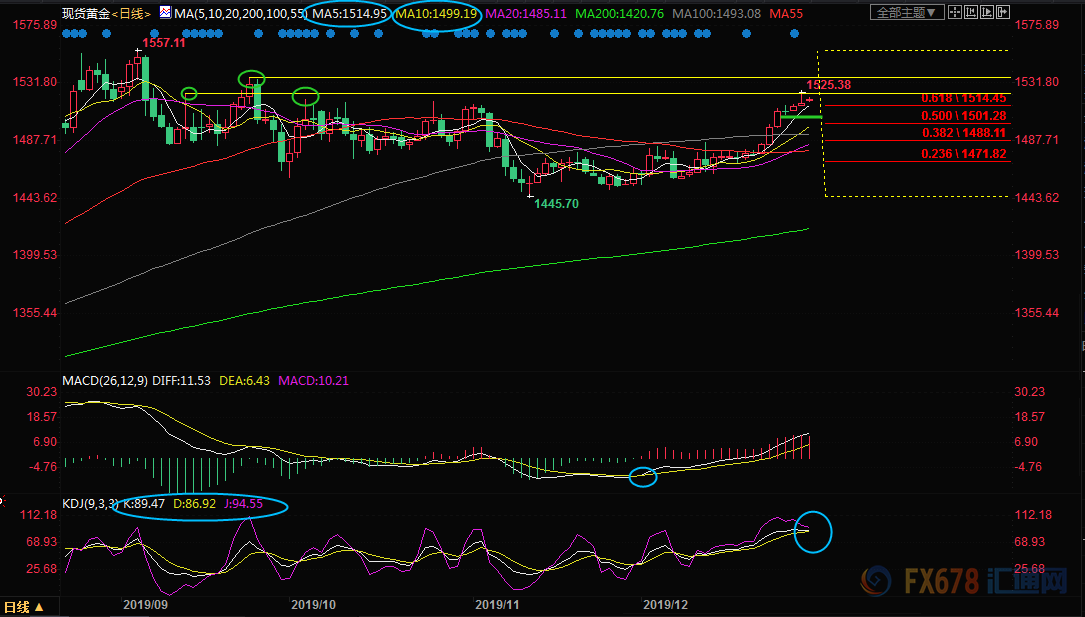Click the MA5:1514.95 indicator label
Screen dimensions: 1085x617
(x=349, y=13)
